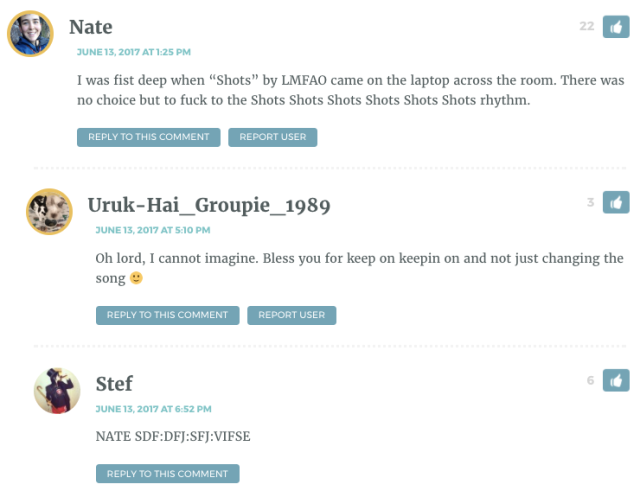The image size is (640, 497).
Task: Open Uruk-Hai_Groupie_1989's avatar picture
Action: (x=49, y=212)
